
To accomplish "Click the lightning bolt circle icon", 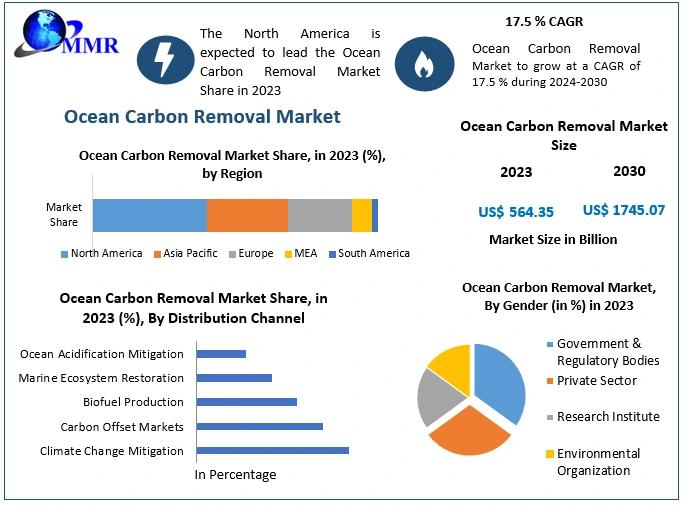I will click(161, 59).
